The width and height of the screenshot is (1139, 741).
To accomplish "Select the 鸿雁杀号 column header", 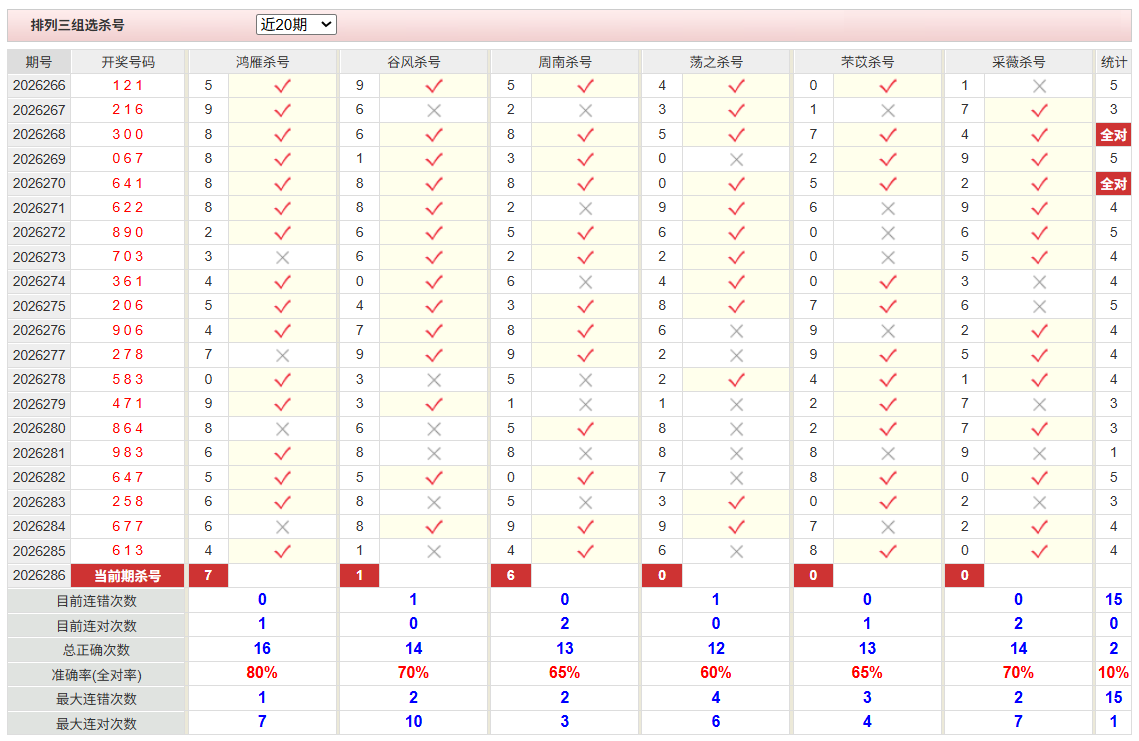I will pyautogui.click(x=263, y=62).
